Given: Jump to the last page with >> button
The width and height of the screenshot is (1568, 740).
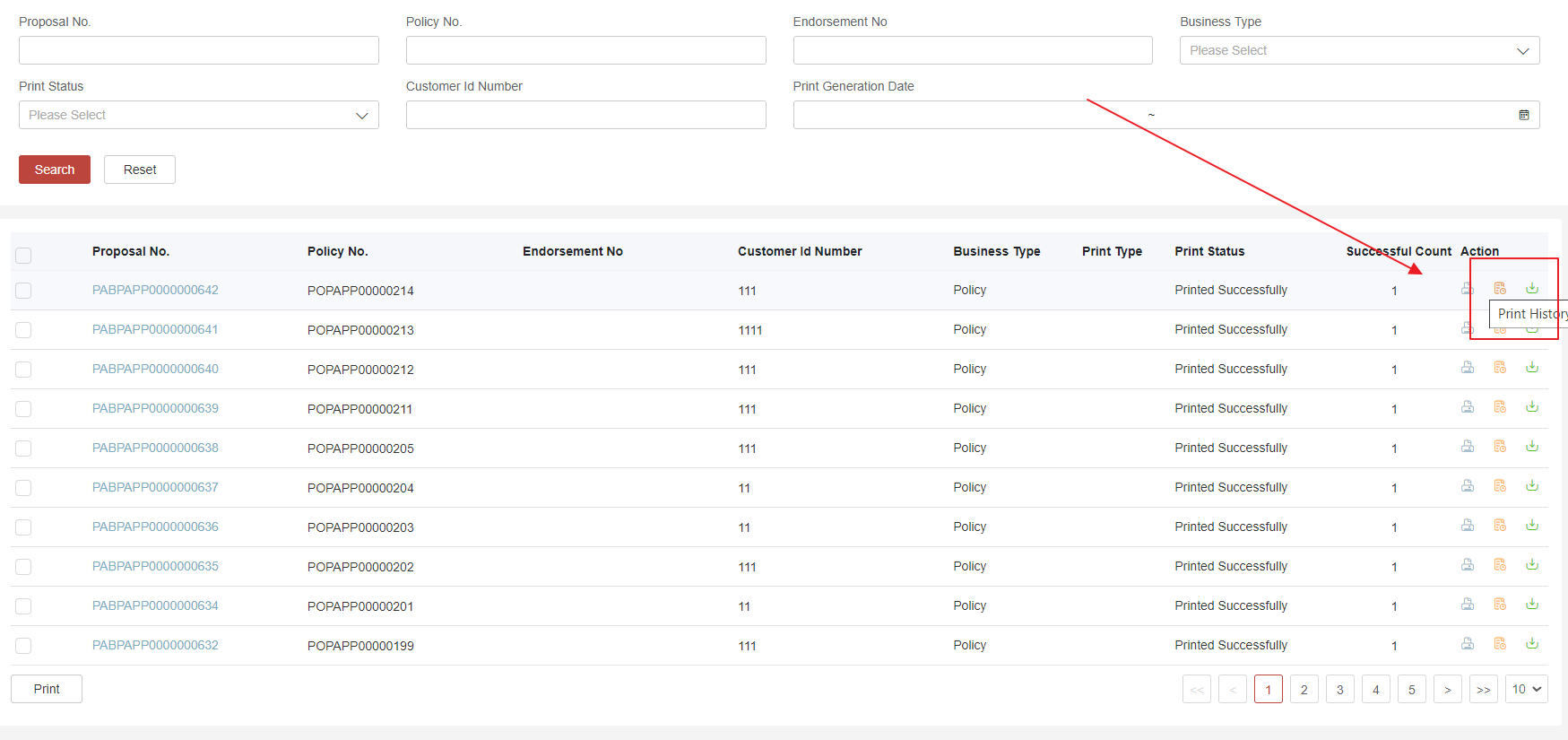Looking at the screenshot, I should click(1483, 689).
